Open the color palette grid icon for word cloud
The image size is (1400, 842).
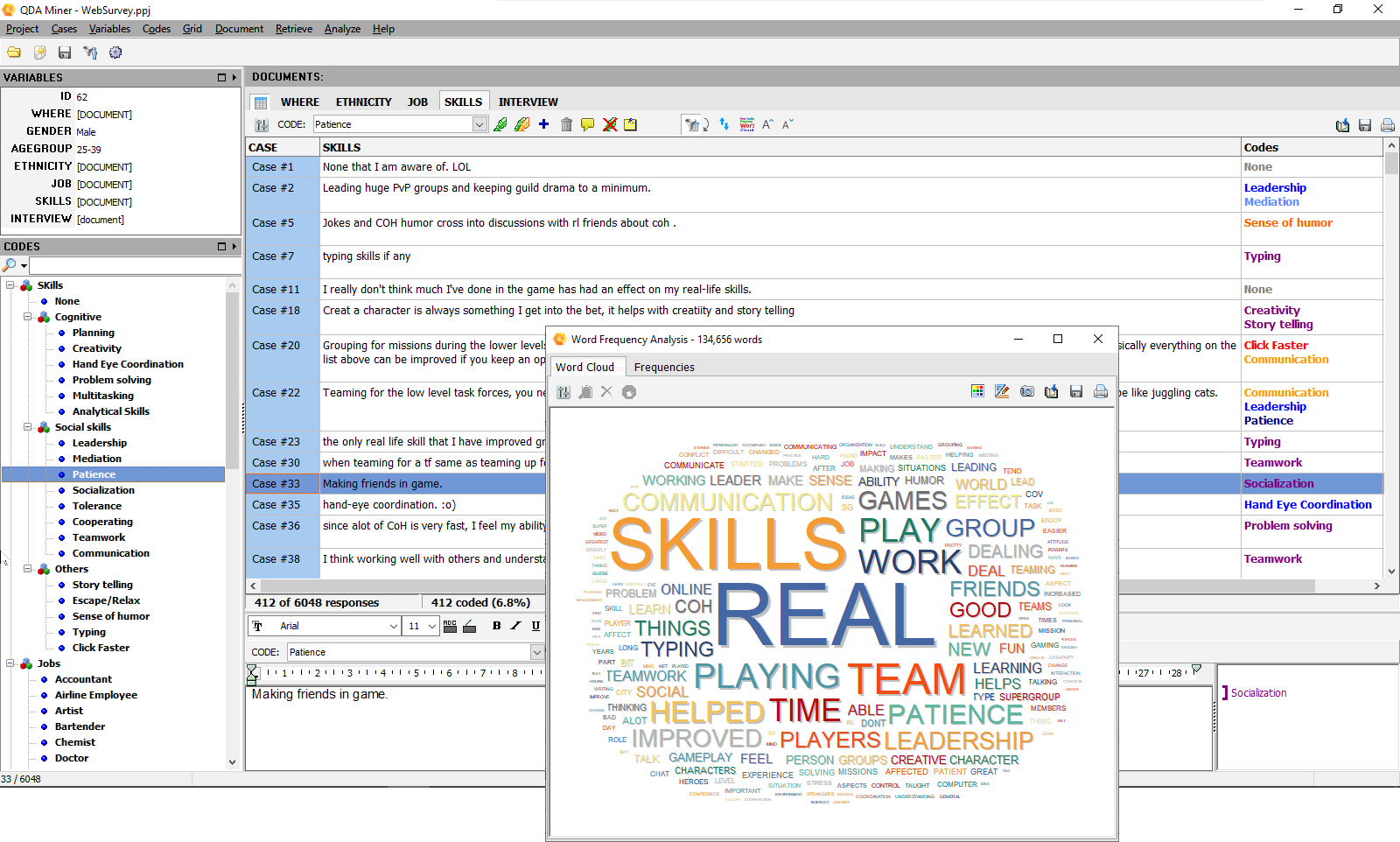[977, 391]
